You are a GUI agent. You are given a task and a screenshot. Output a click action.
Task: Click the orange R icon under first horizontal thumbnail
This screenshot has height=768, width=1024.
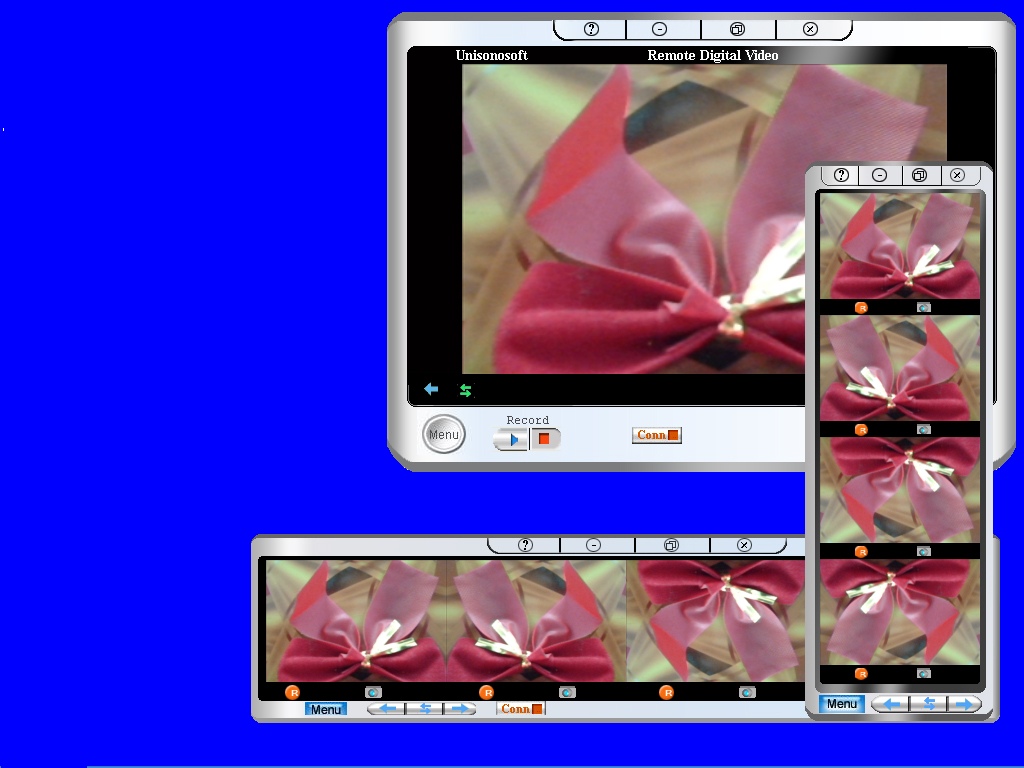tap(292, 692)
